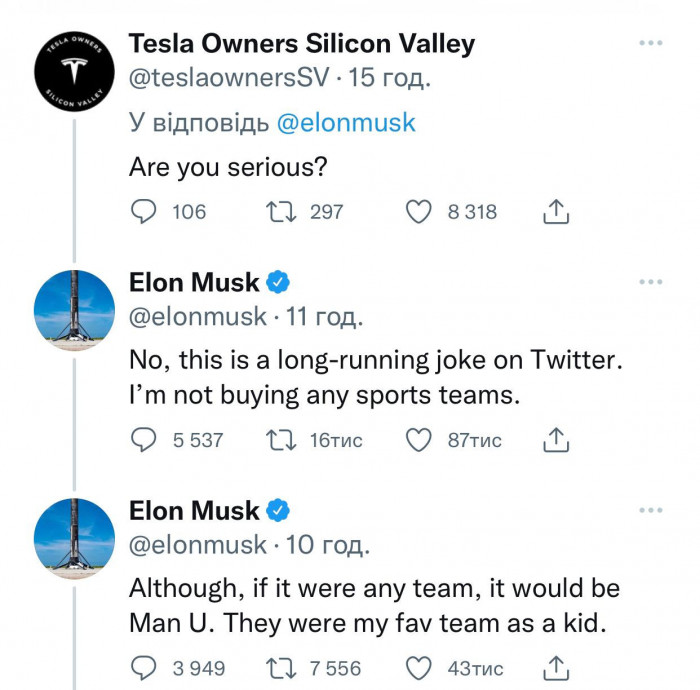Like the Man U fav team tweet
This screenshot has height=690, width=700.
pyautogui.click(x=418, y=668)
